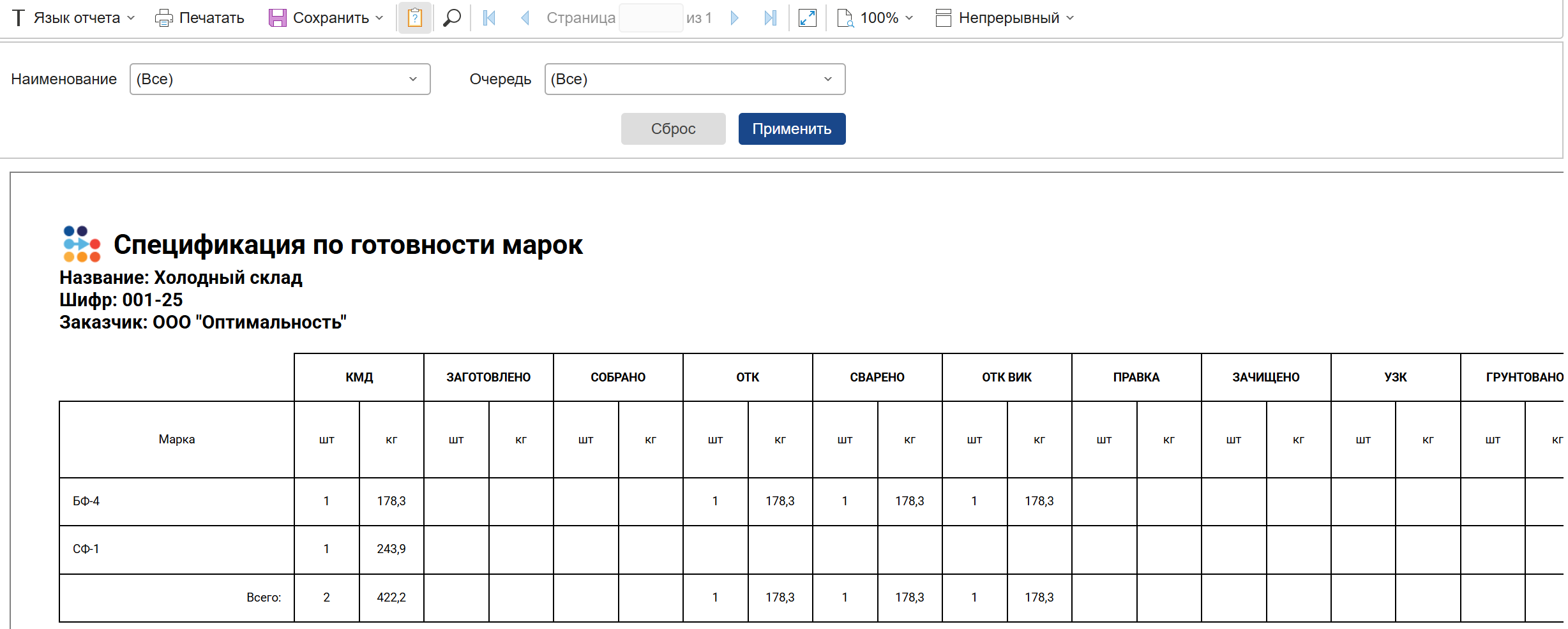Viewport: 1568px width, 629px height.
Task: Toggle full screen view mode
Action: click(x=808, y=18)
